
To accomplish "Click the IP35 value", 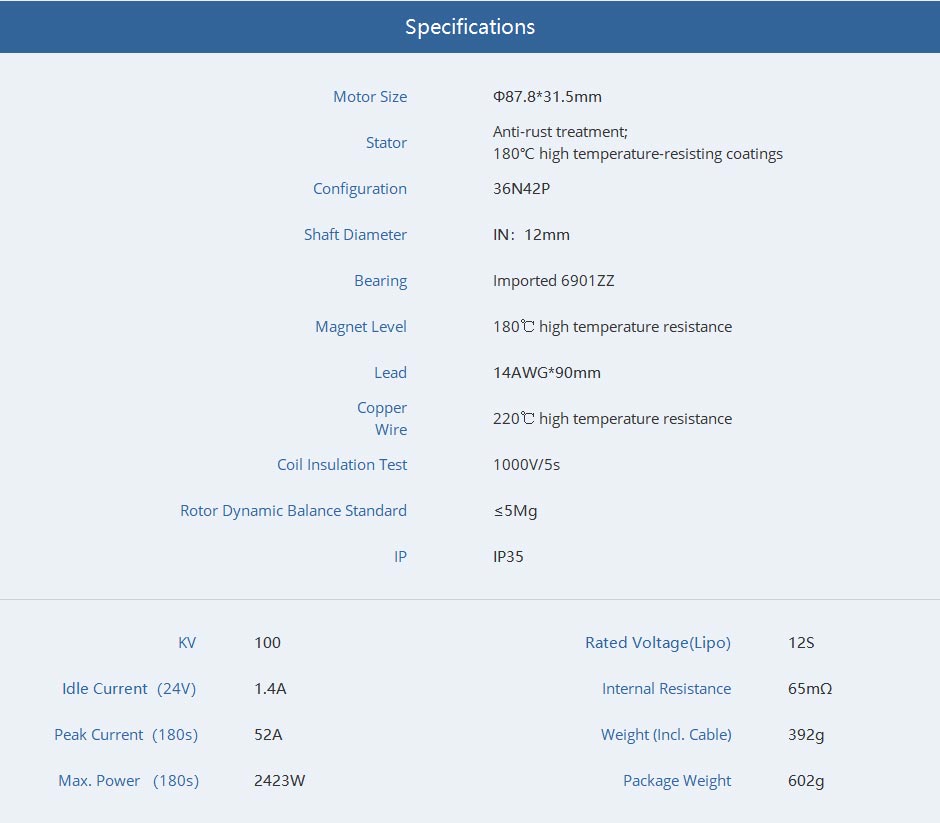I will pos(508,557).
